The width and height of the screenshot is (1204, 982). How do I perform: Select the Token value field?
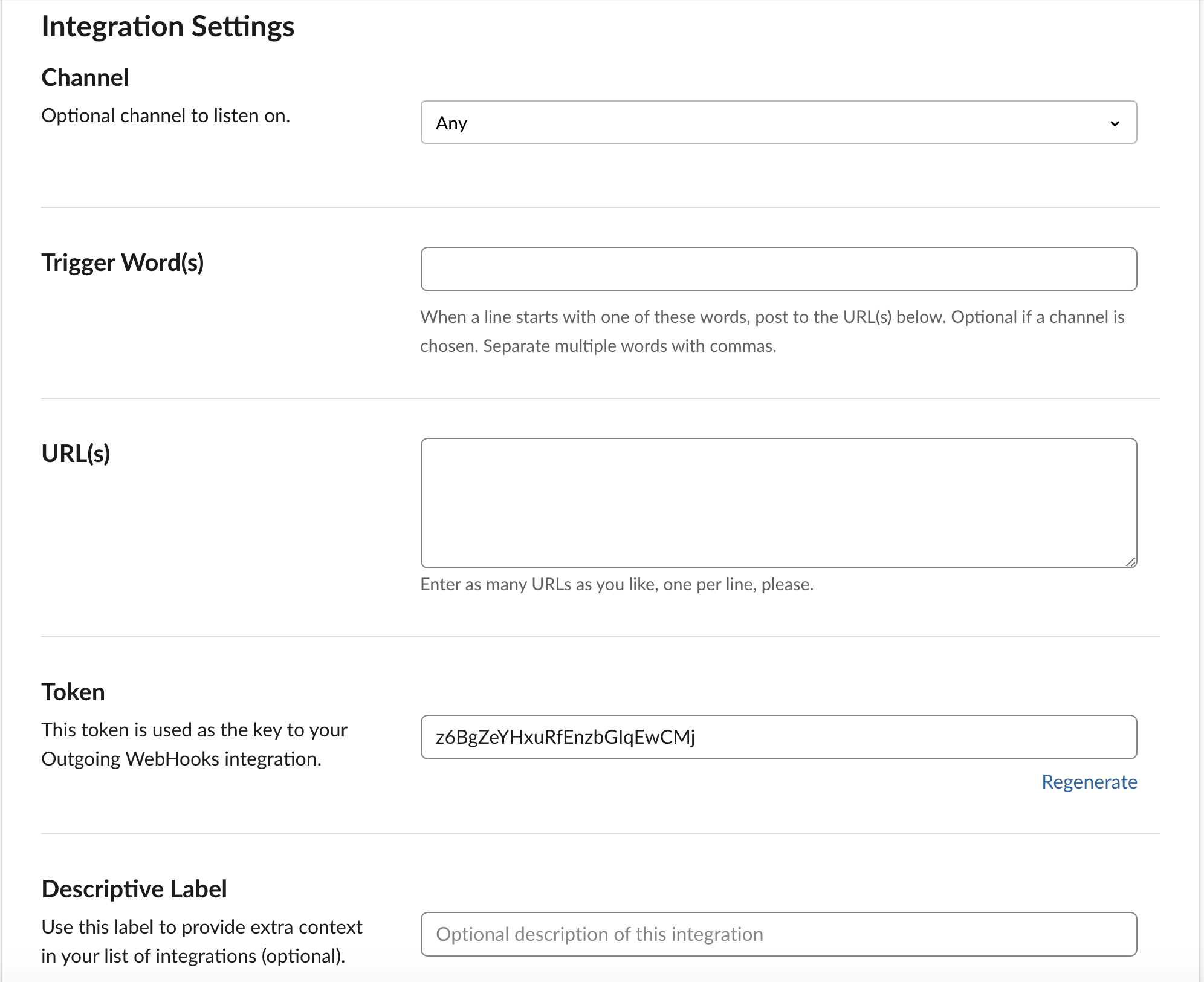(778, 737)
